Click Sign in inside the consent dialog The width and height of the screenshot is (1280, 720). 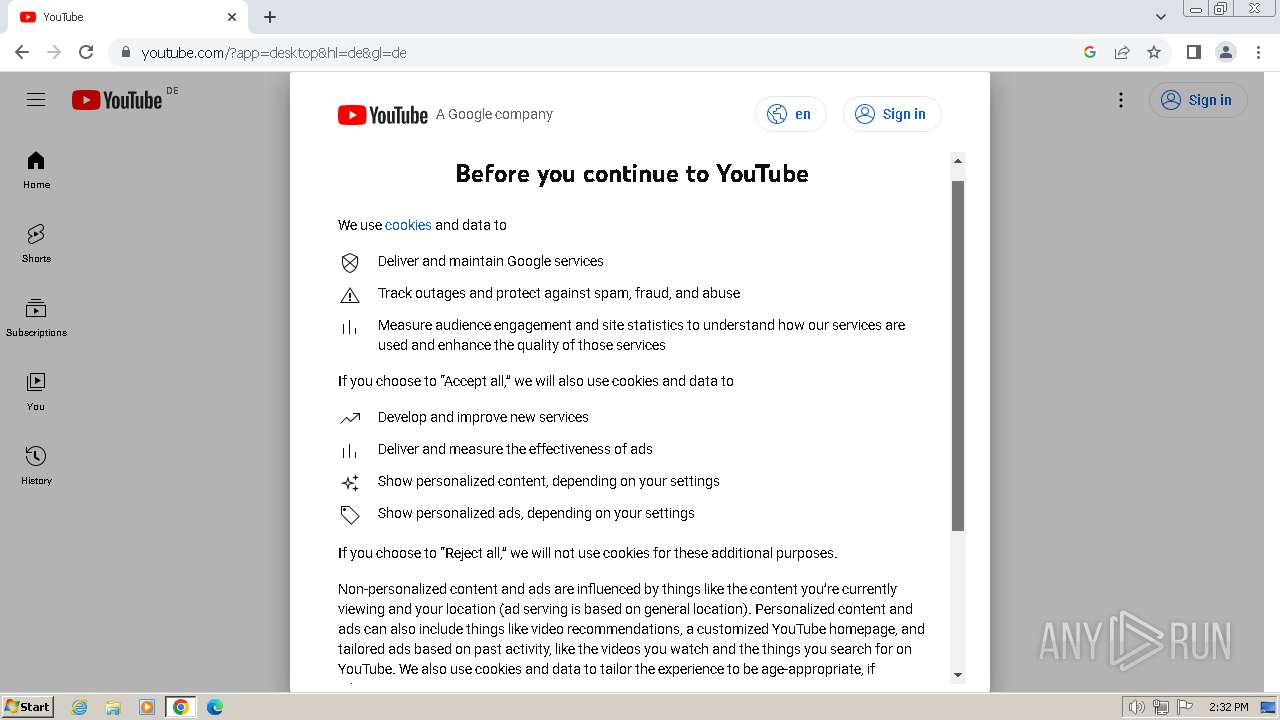point(892,114)
